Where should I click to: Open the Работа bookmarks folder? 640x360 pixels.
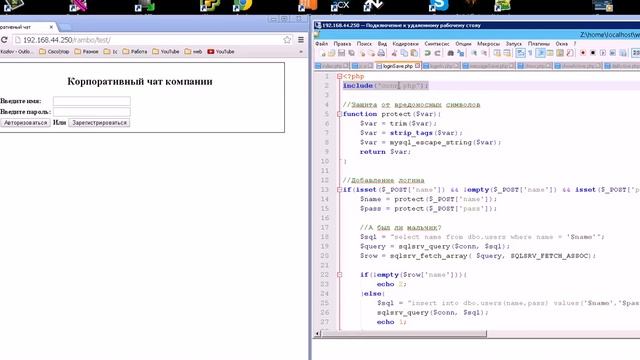(135, 52)
